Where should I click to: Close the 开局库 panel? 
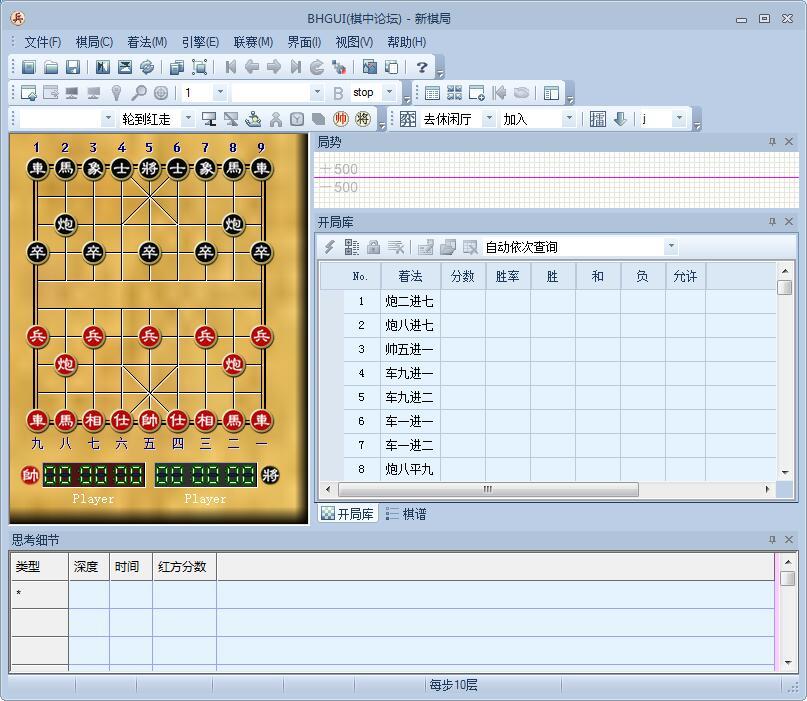tap(788, 221)
